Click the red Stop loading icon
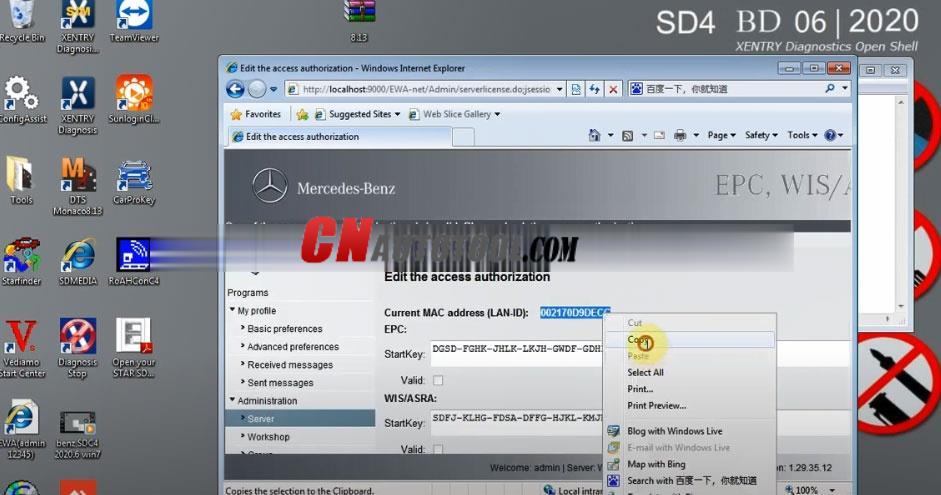 (613, 89)
